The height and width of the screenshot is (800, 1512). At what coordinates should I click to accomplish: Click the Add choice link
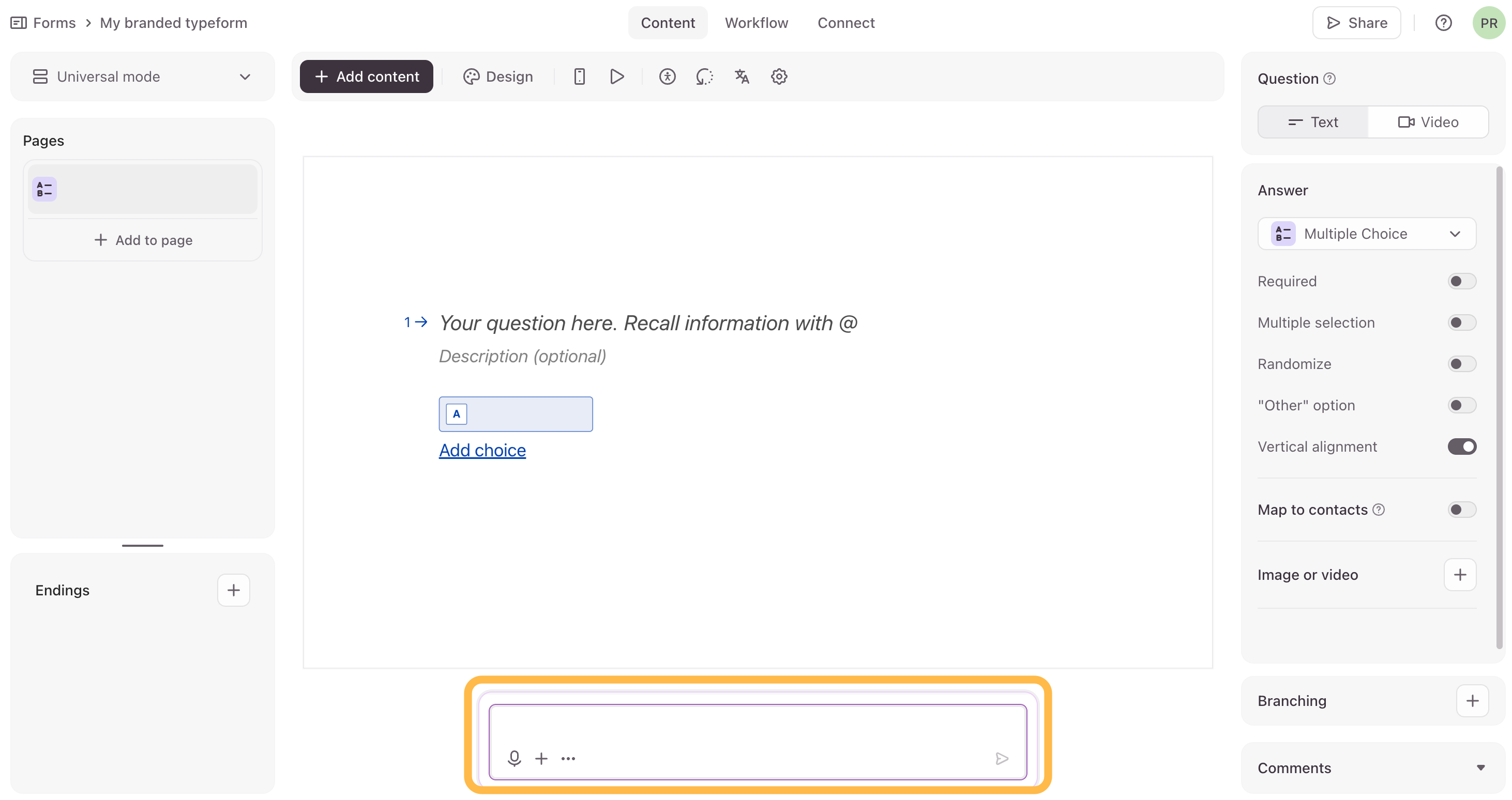point(482,451)
